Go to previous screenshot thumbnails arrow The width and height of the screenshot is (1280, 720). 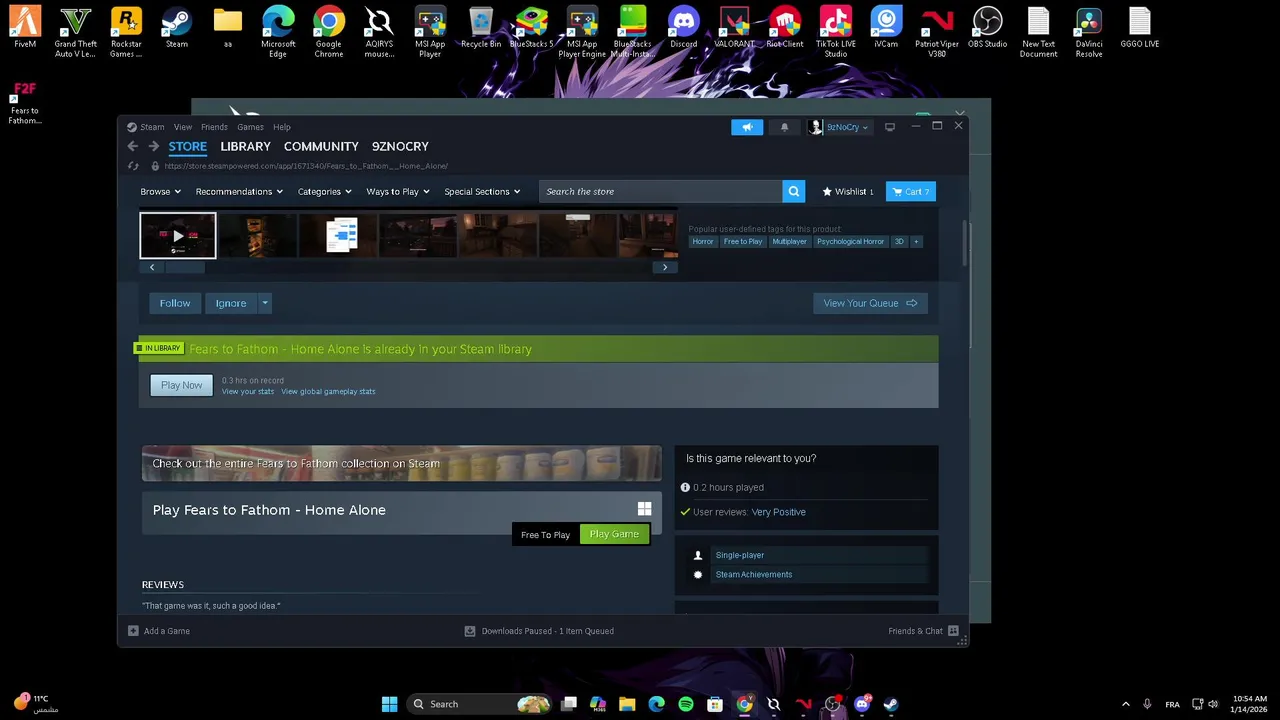[x=152, y=267]
